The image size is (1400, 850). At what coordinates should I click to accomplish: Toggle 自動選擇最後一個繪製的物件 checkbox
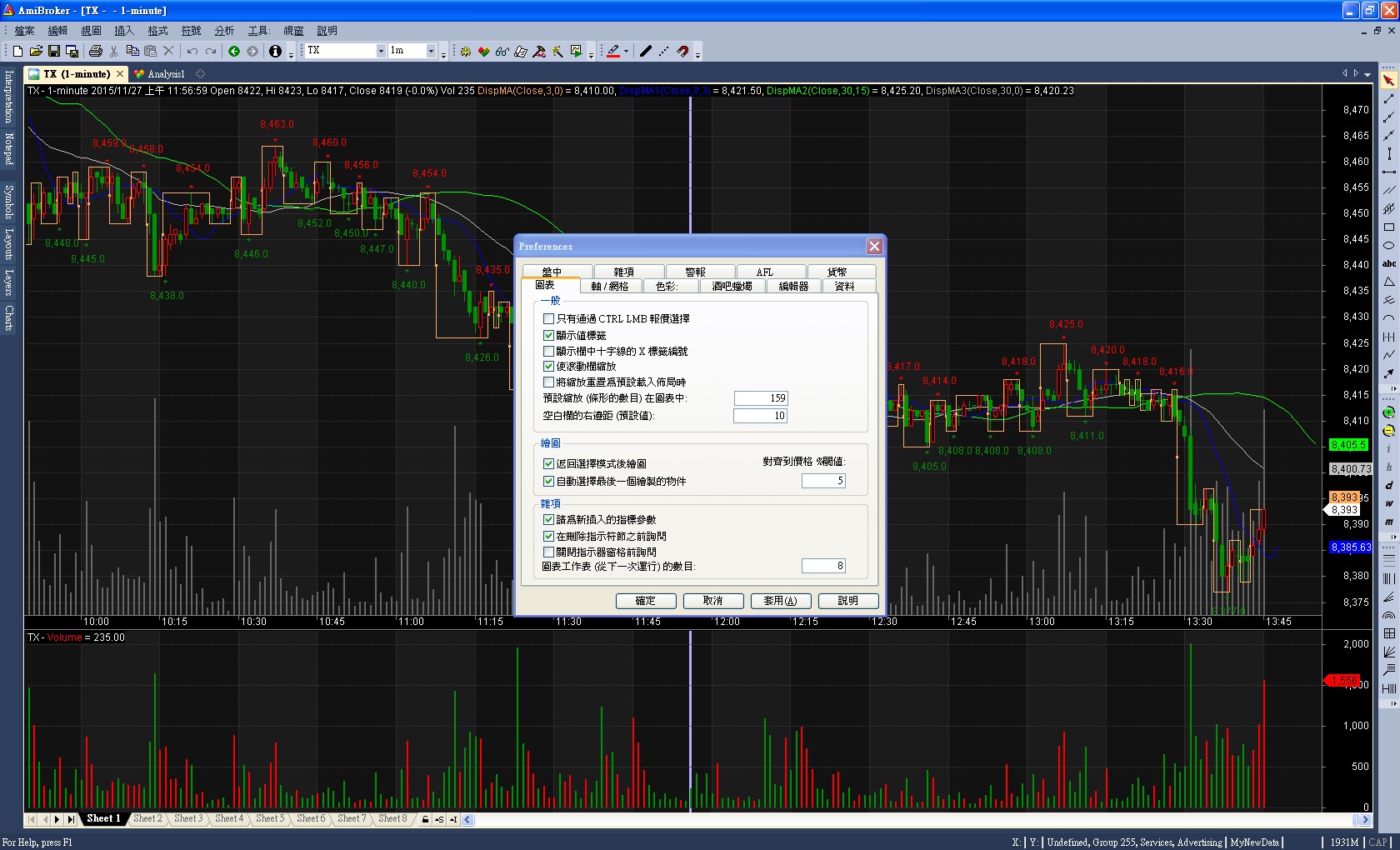coord(548,481)
